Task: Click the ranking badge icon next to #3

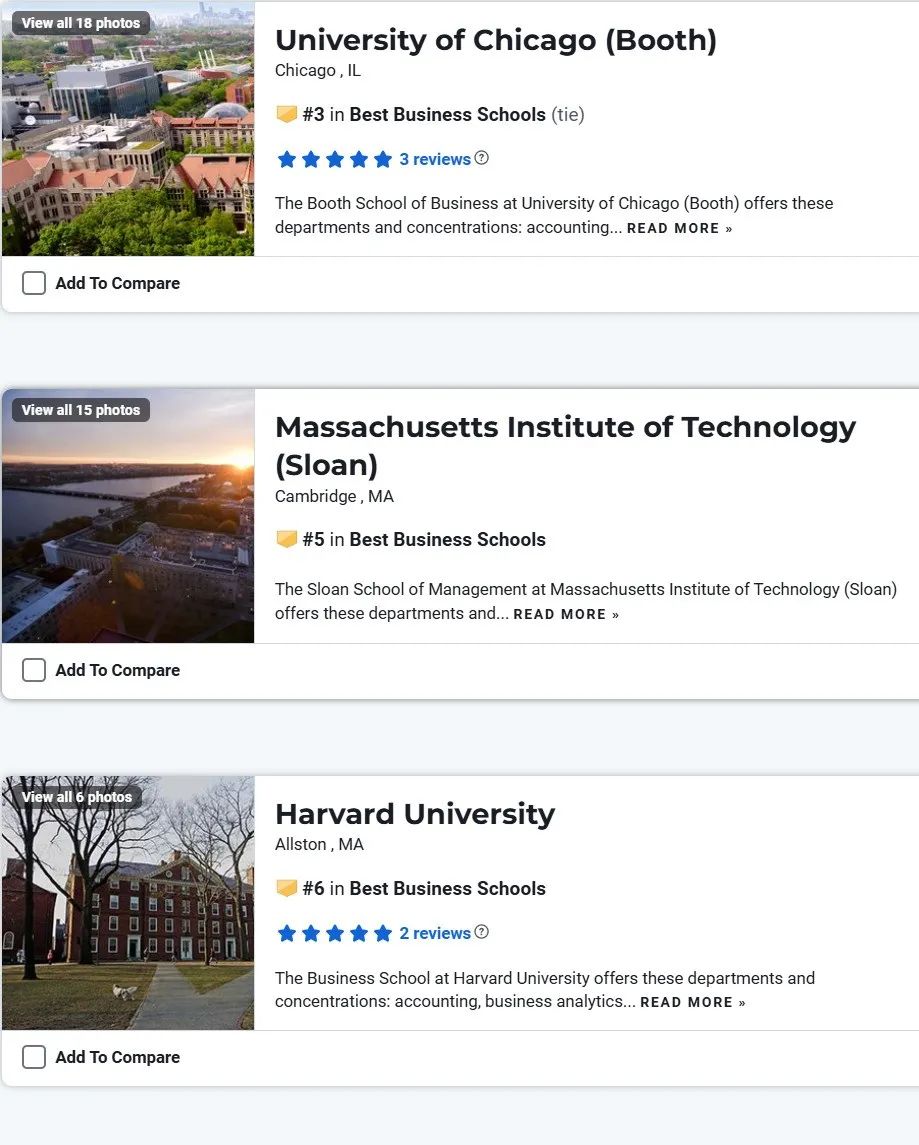Action: 286,115
